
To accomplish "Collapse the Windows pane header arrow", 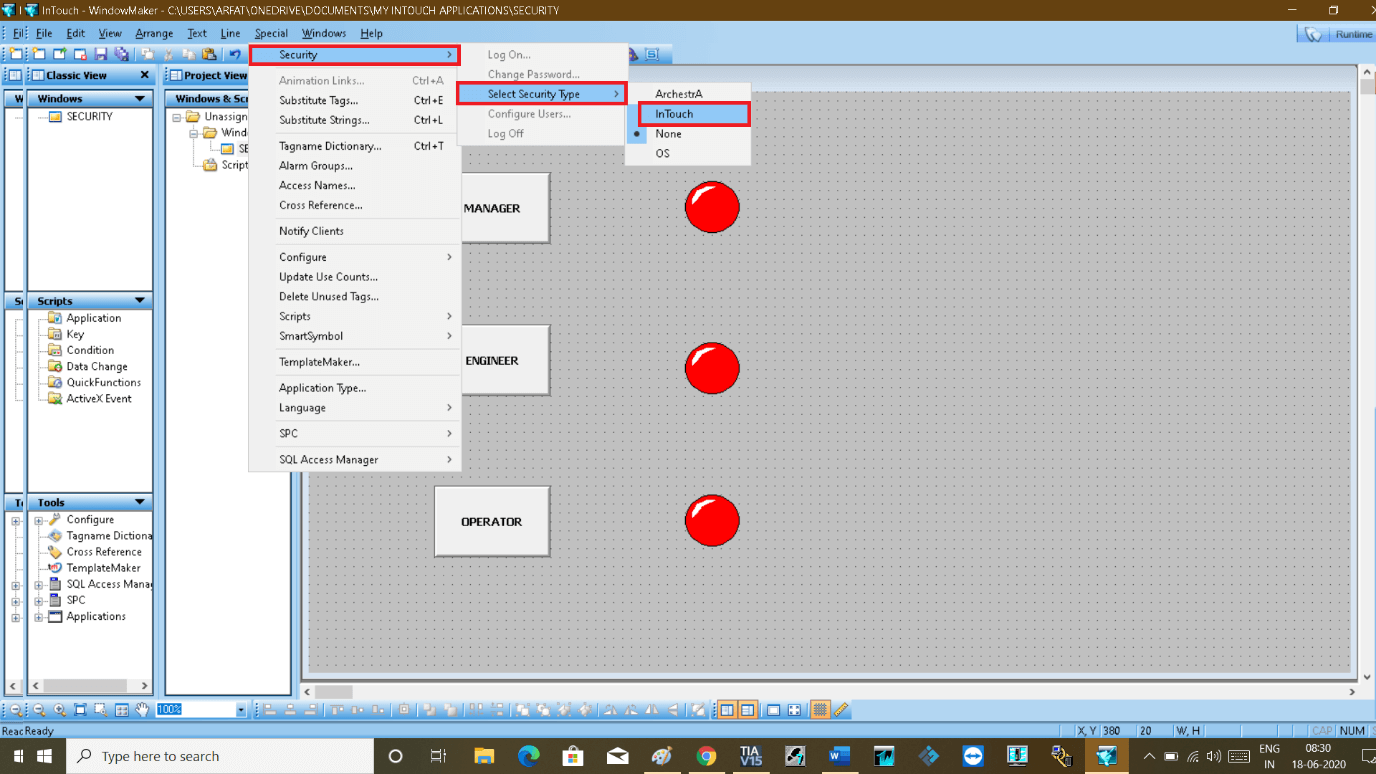I will [140, 99].
